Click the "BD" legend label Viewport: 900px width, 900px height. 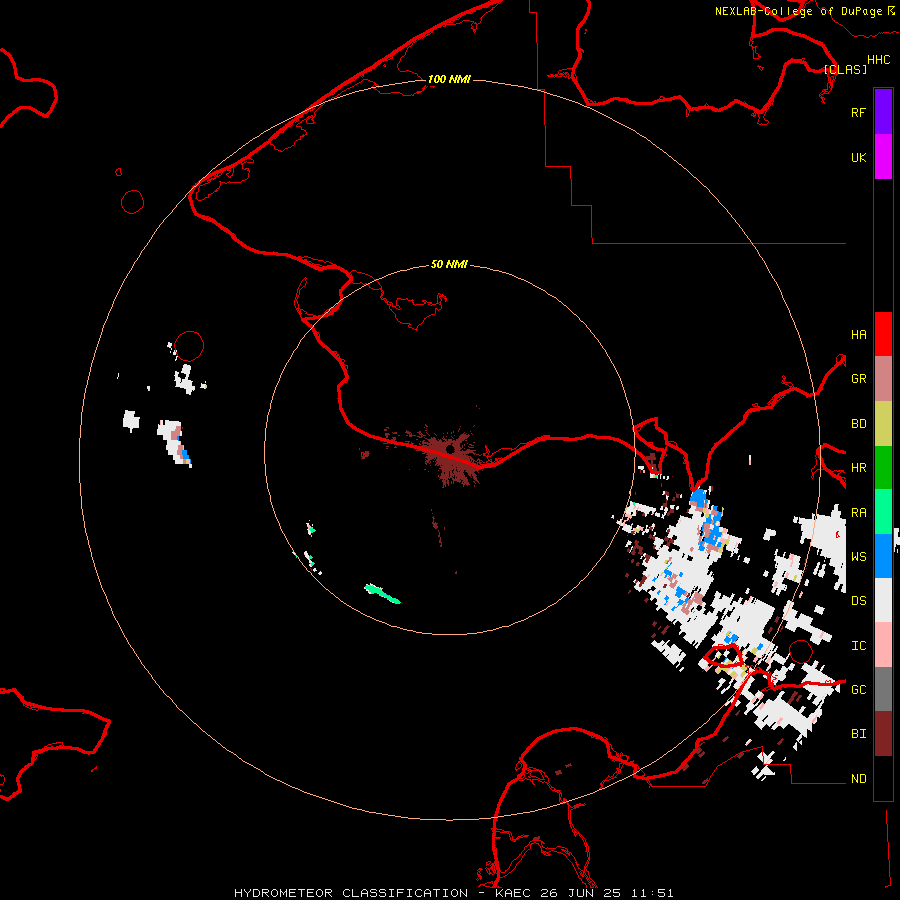coord(858,424)
